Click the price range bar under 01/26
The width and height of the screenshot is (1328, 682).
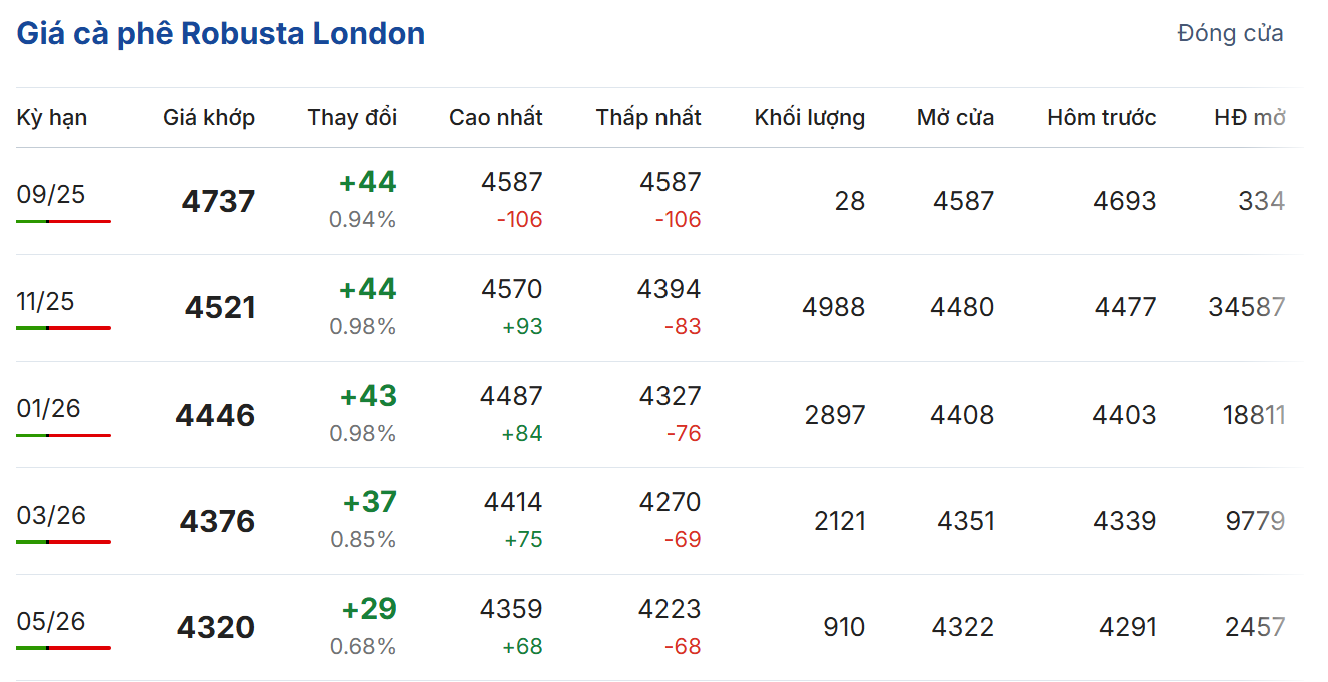[x=63, y=435]
